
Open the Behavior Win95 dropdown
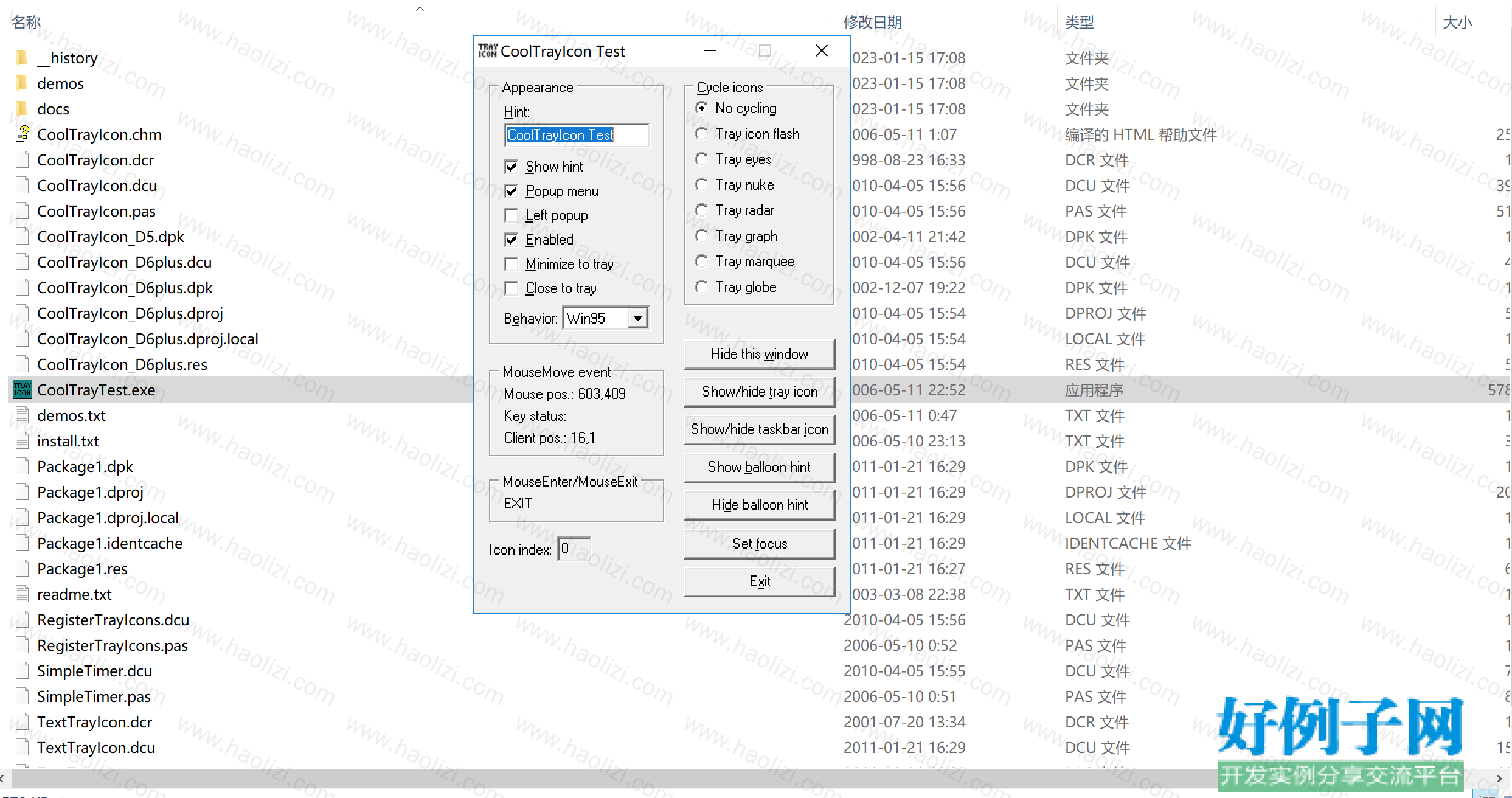pos(637,318)
